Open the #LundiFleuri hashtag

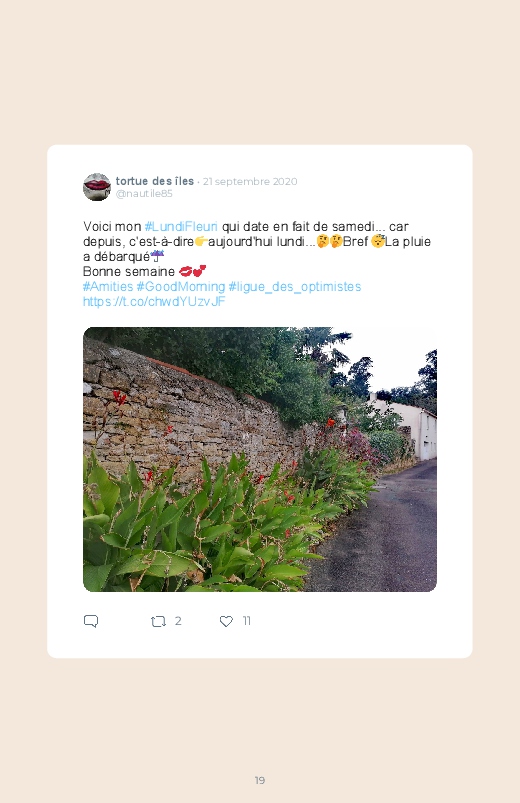coord(181,226)
